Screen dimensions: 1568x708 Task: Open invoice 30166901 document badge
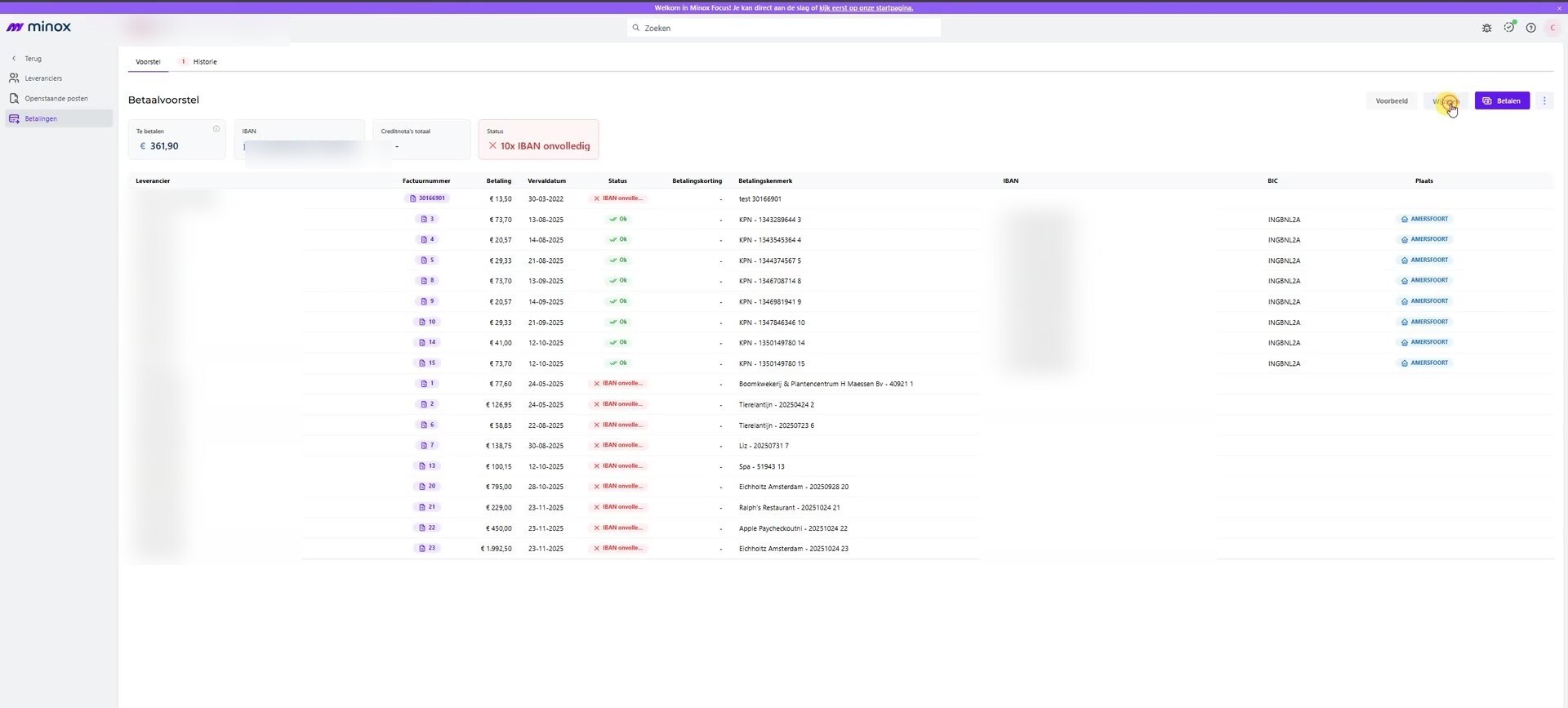click(426, 198)
